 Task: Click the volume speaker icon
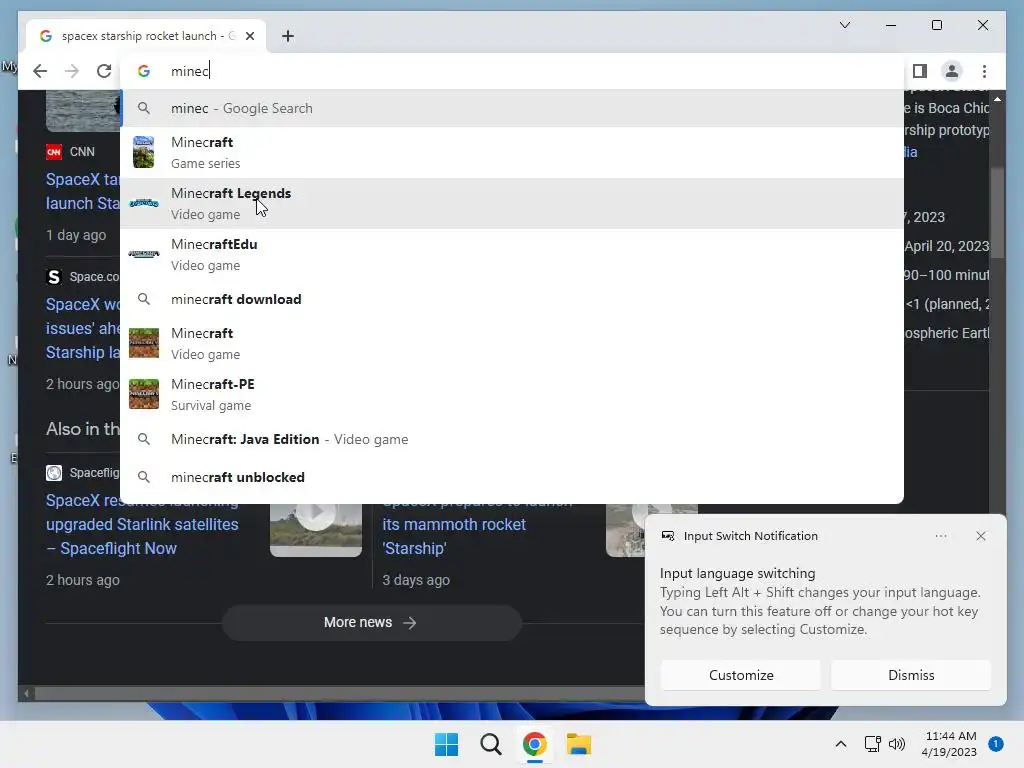(897, 744)
